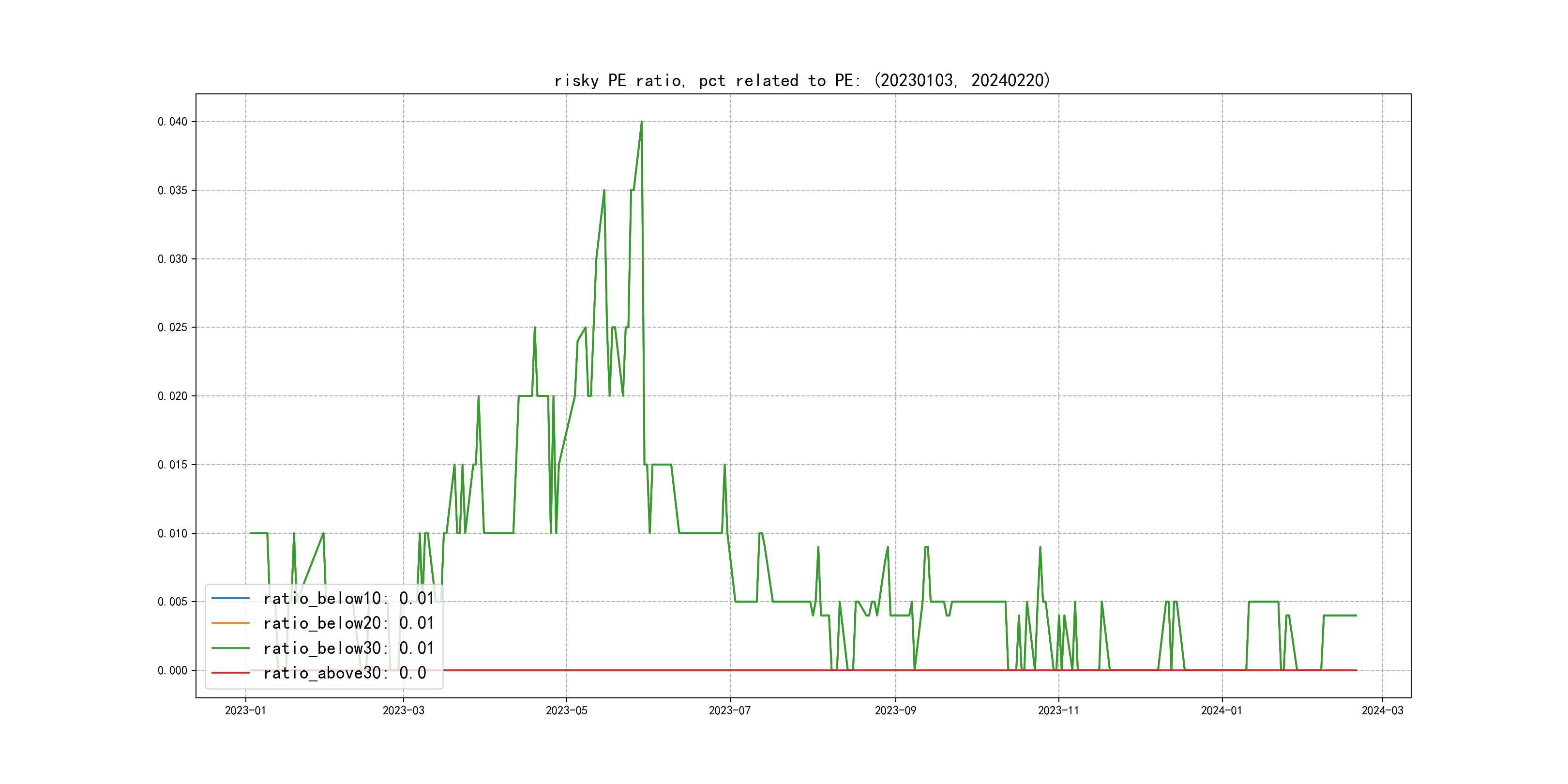Image resolution: width=1568 pixels, height=784 pixels.
Task: Click the blue ratio_below10 legend line
Action: tap(230, 598)
